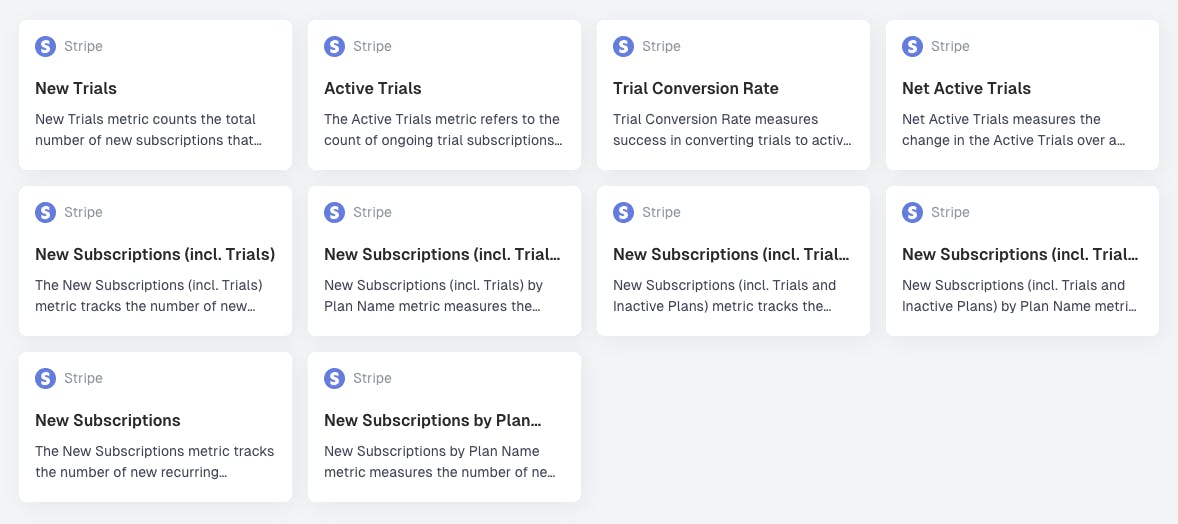The image size is (1178, 524).
Task: Open the Active Trials metric title
Action: tap(373, 88)
